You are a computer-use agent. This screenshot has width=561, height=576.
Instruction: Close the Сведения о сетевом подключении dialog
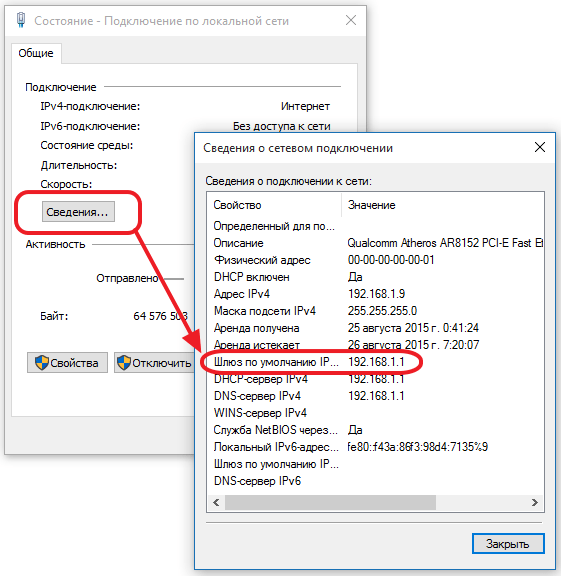pos(540,147)
